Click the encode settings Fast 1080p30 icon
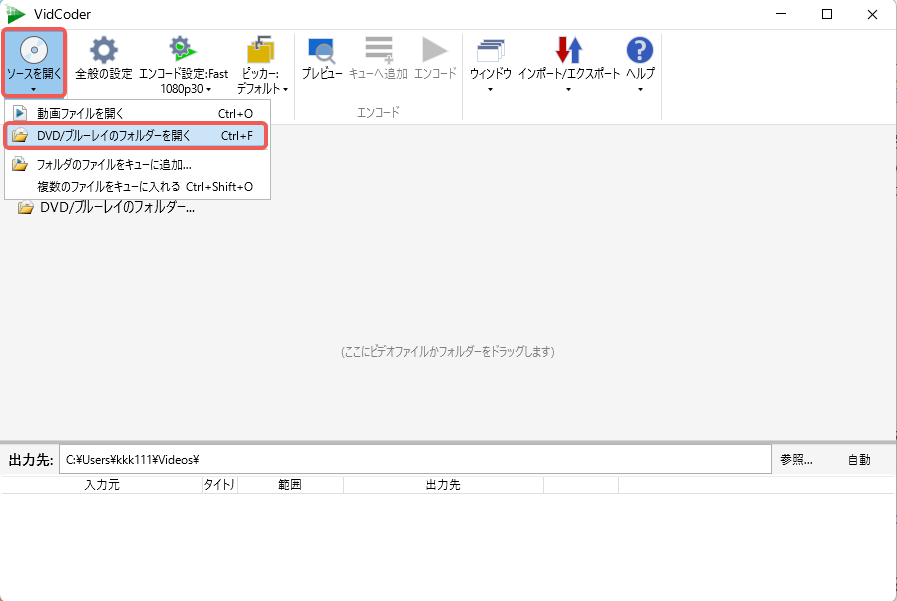 pyautogui.click(x=182, y=50)
